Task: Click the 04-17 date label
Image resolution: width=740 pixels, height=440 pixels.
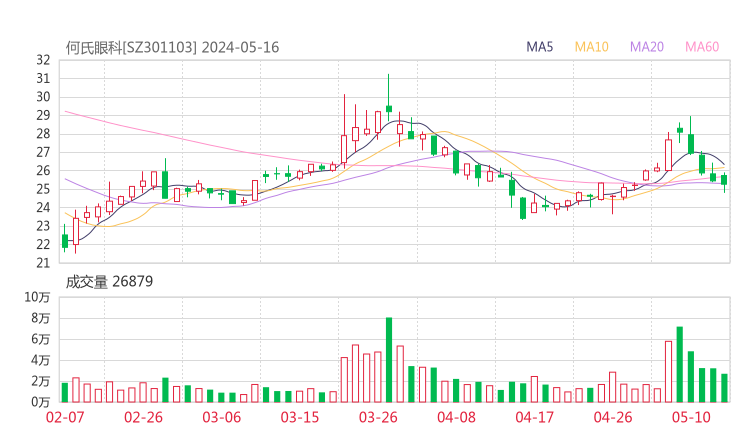Action: coord(535,417)
